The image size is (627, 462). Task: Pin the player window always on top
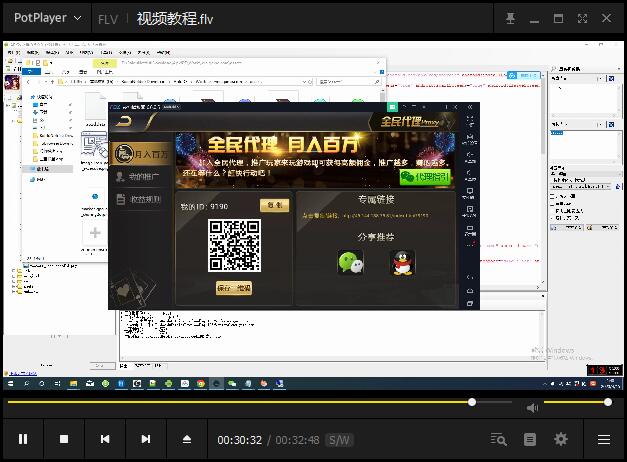[510, 18]
